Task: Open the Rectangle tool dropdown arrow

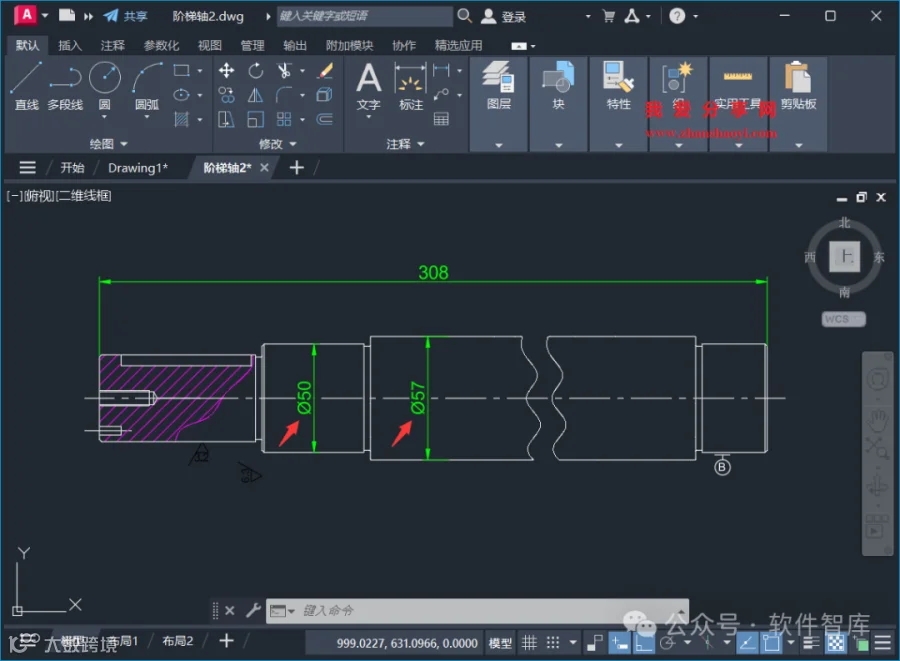Action: [200, 71]
